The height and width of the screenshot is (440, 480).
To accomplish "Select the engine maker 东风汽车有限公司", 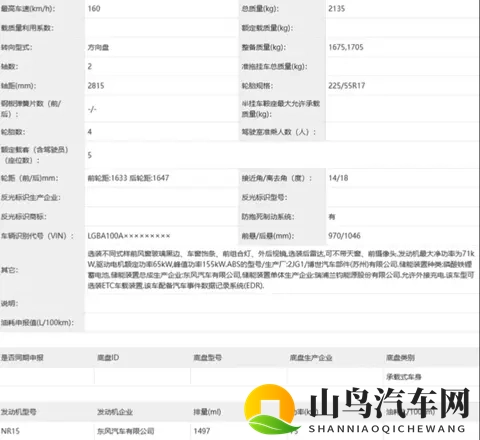I will pos(126,431).
